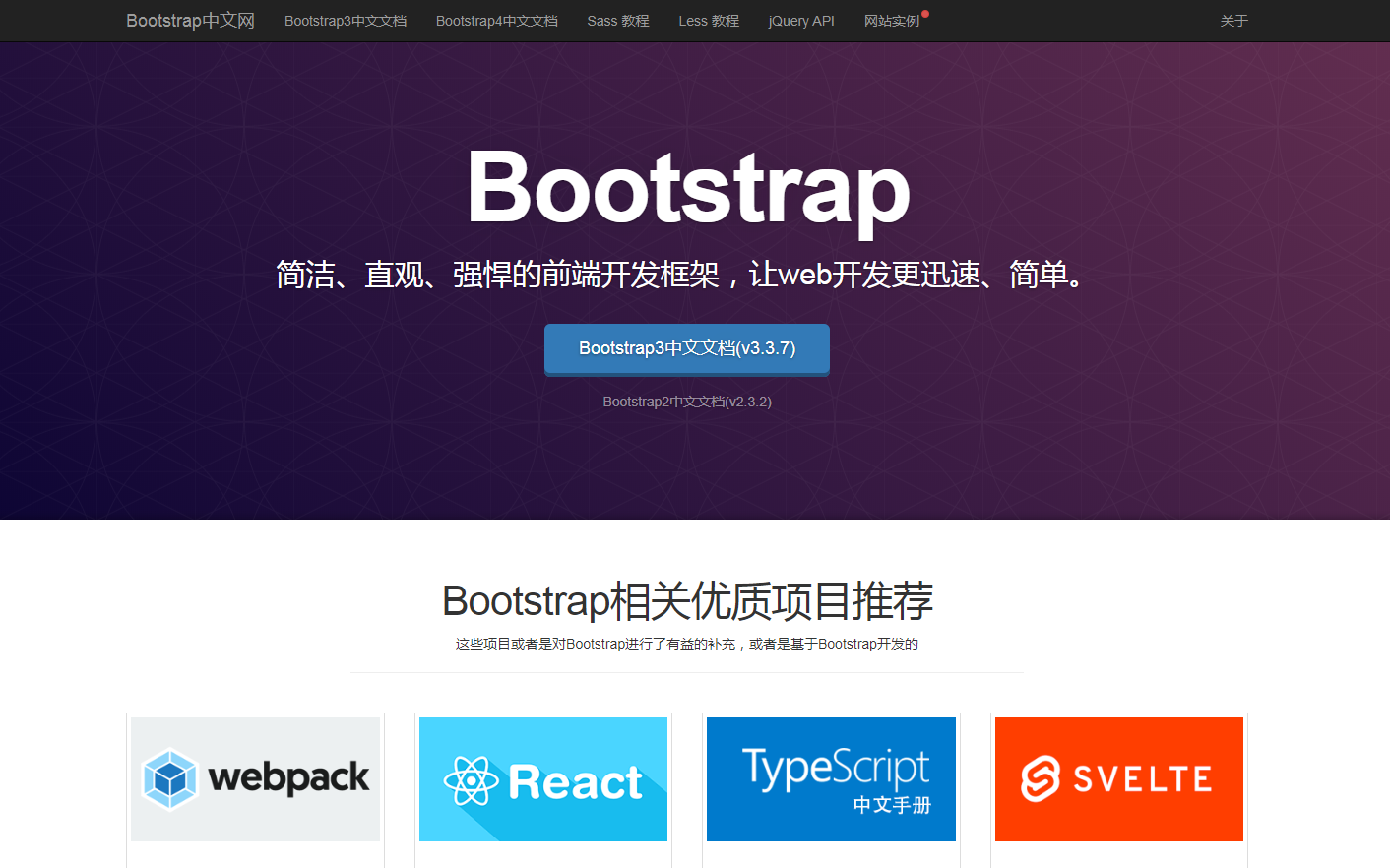Click the Svelte S logo icon

coord(1041,779)
